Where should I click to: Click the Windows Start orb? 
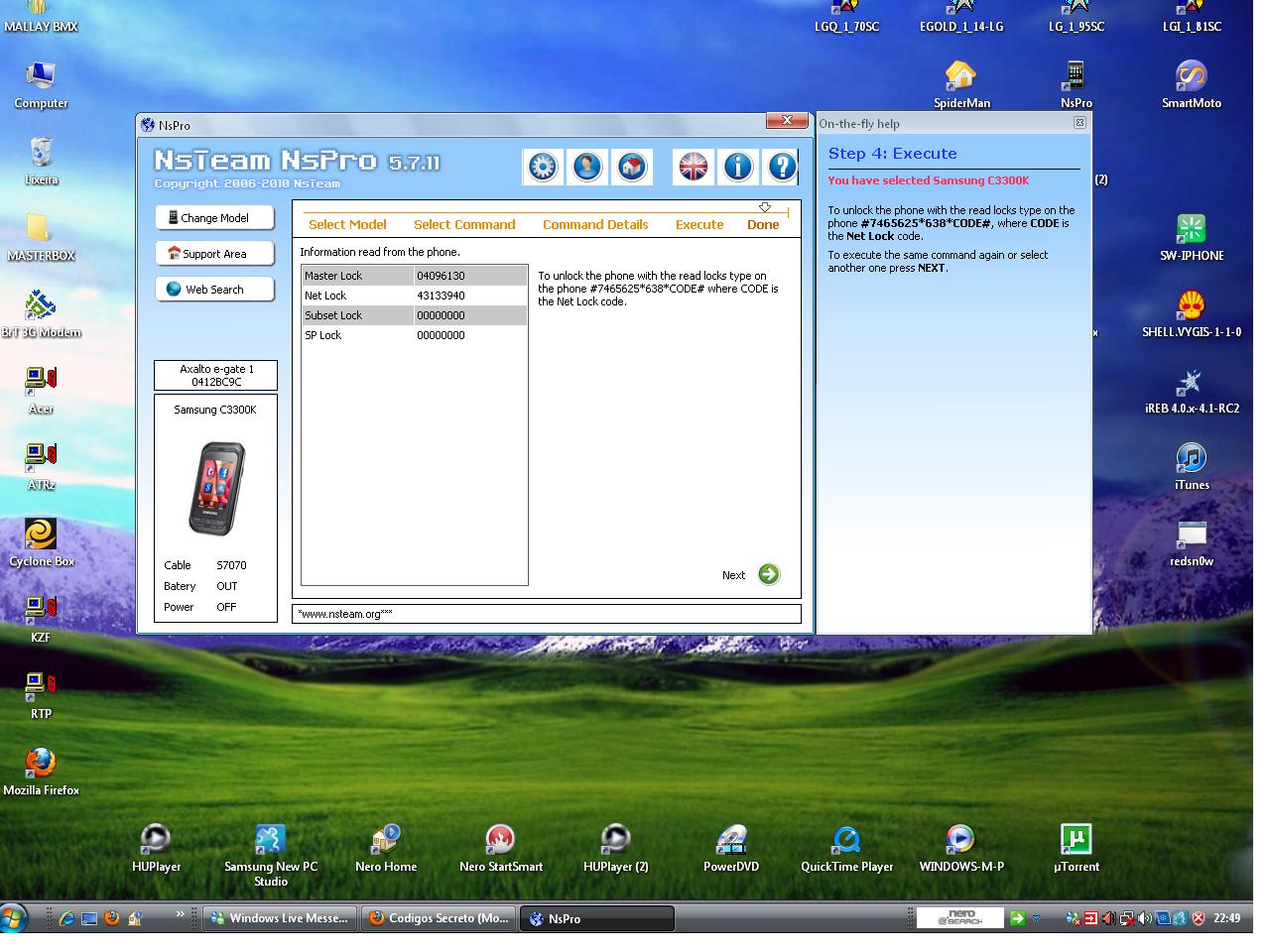point(14,918)
